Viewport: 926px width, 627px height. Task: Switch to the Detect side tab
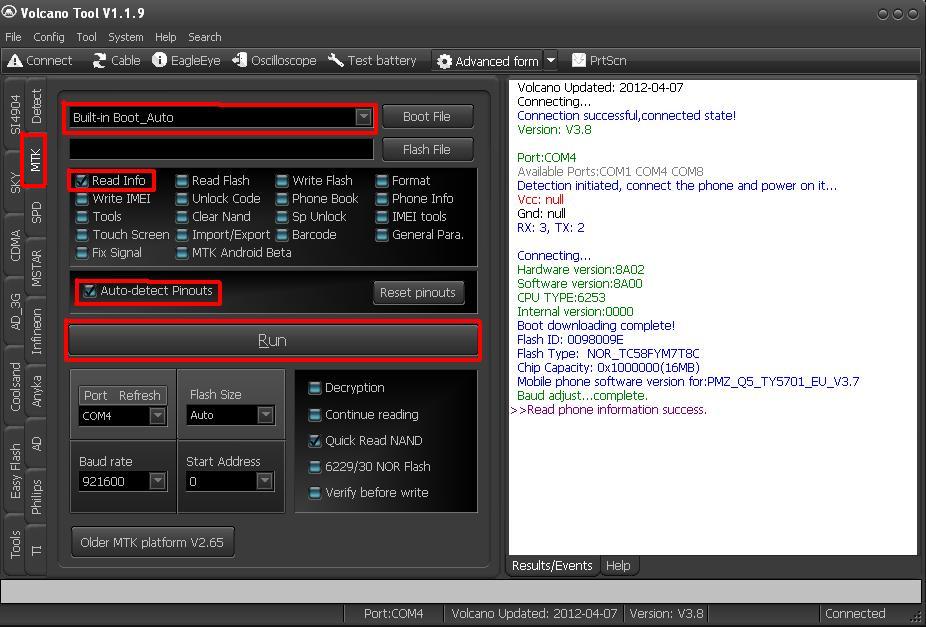point(36,106)
